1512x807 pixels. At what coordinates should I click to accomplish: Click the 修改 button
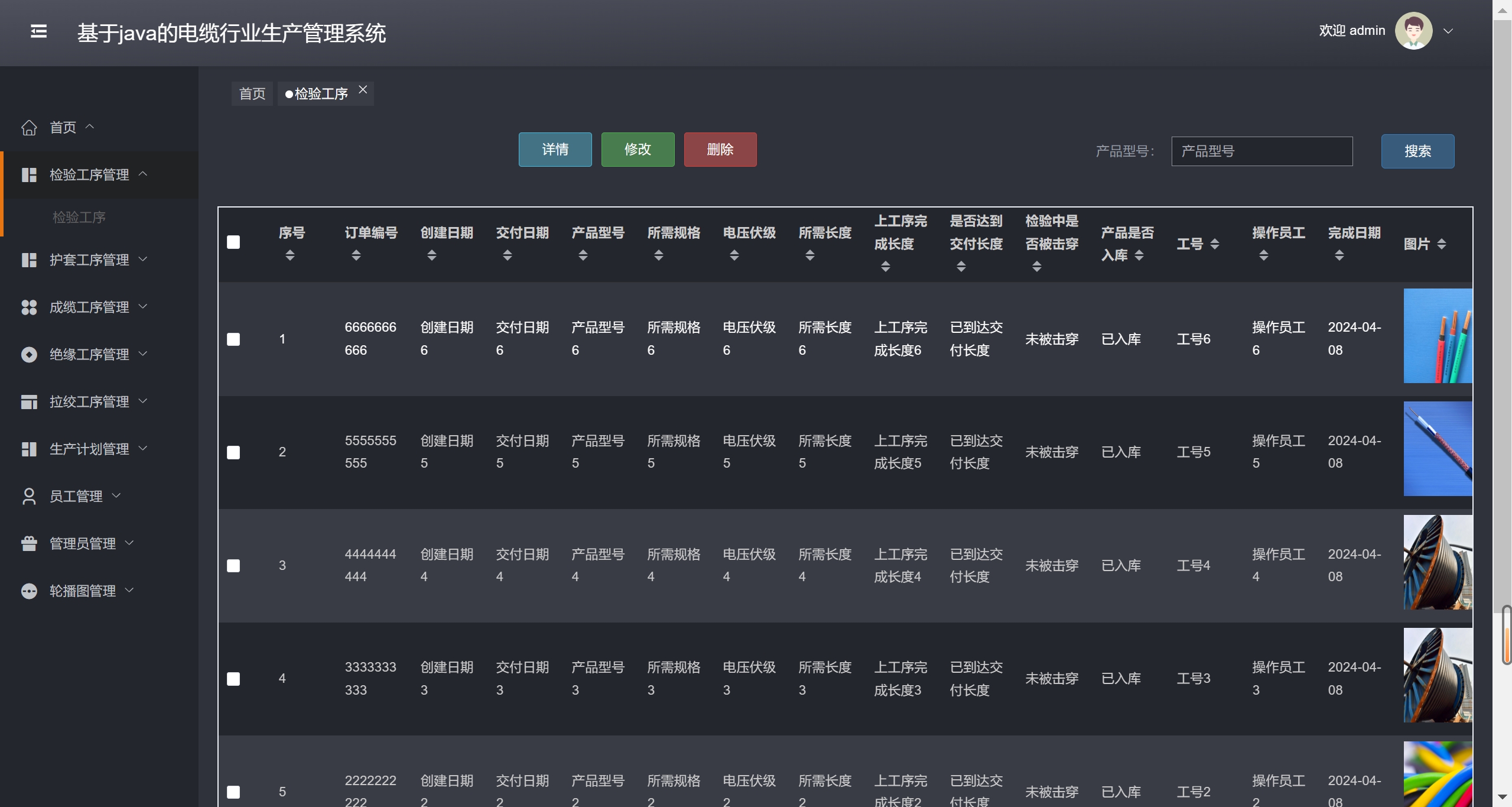pos(638,150)
